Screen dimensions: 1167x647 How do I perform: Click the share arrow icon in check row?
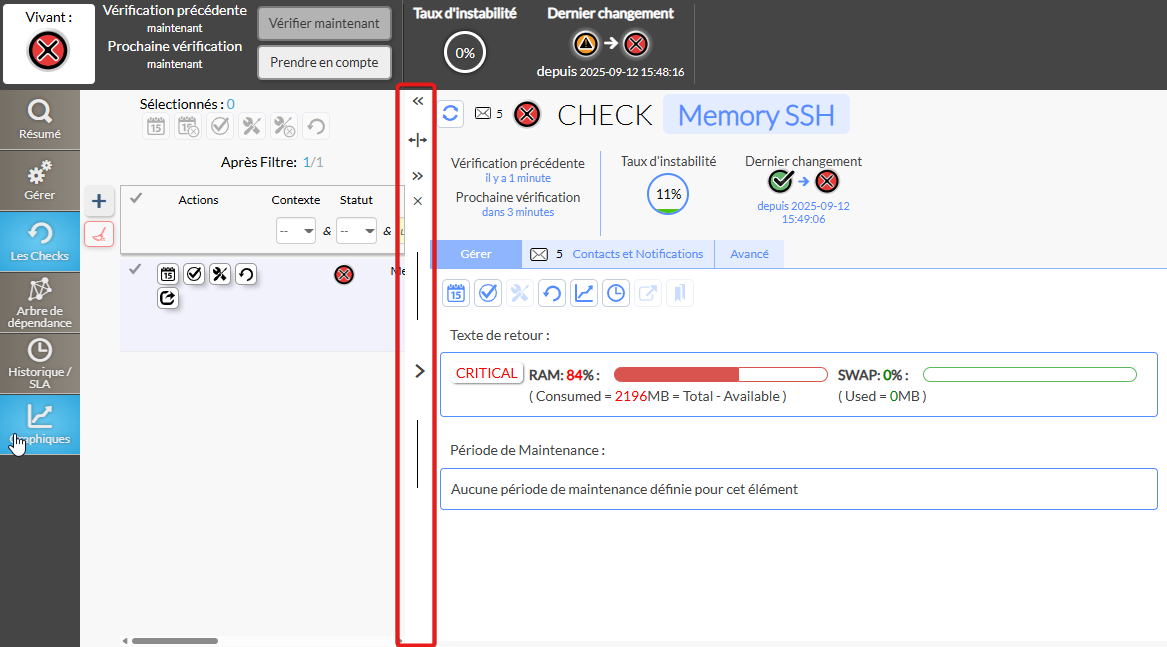(168, 298)
